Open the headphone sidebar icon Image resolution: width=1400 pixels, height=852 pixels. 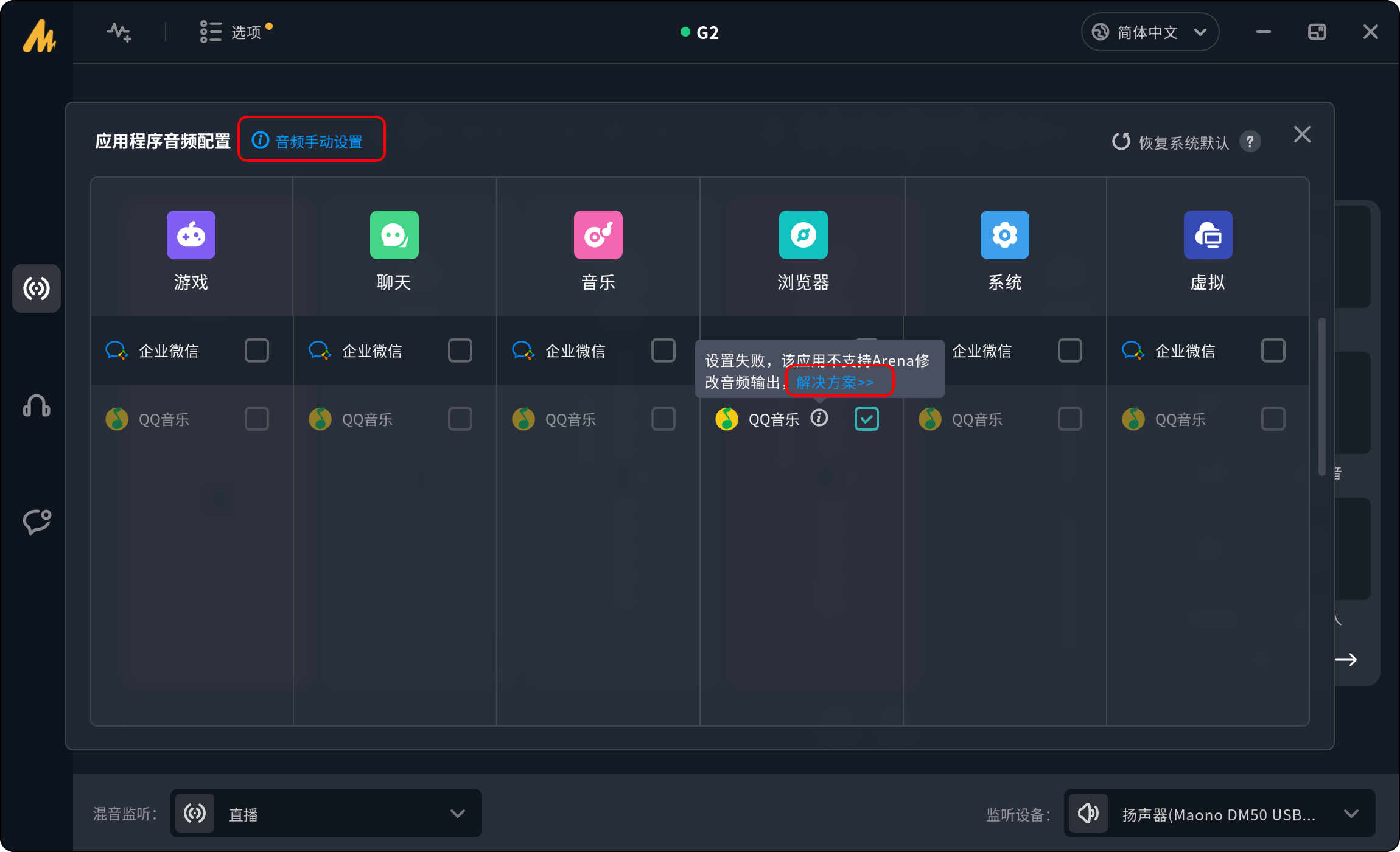pyautogui.click(x=37, y=405)
